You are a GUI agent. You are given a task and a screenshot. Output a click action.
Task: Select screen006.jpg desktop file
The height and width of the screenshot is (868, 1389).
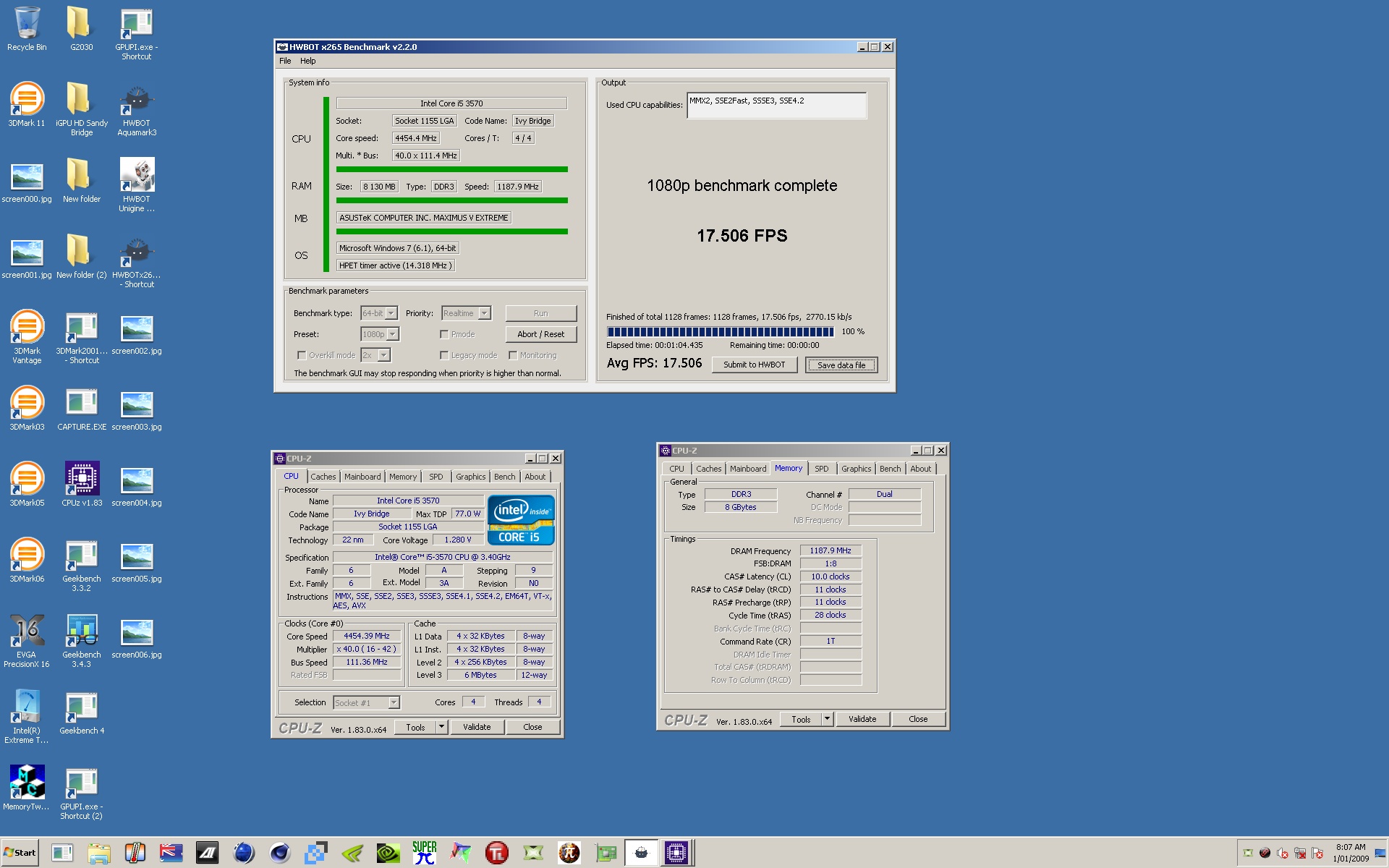[x=137, y=637]
